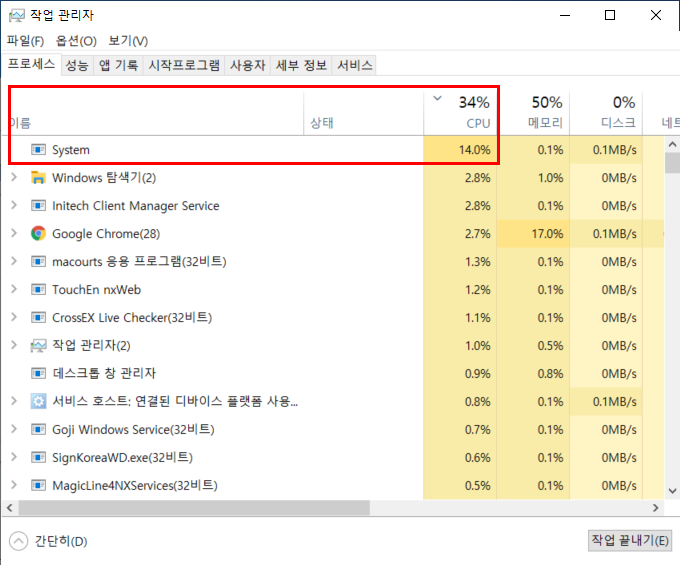Select the 프로세스 tab
This screenshot has width=680, height=565.
(32, 64)
